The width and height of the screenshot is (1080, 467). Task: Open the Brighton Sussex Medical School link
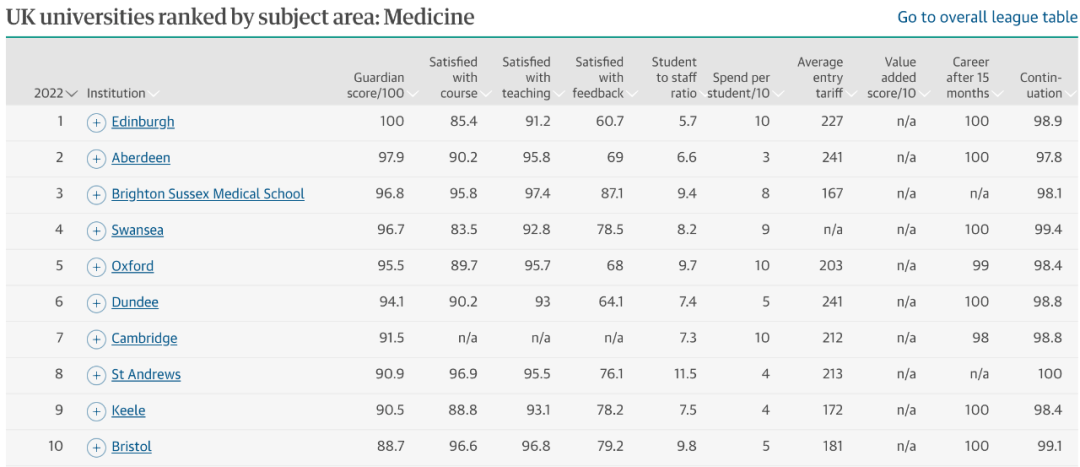coord(208,194)
